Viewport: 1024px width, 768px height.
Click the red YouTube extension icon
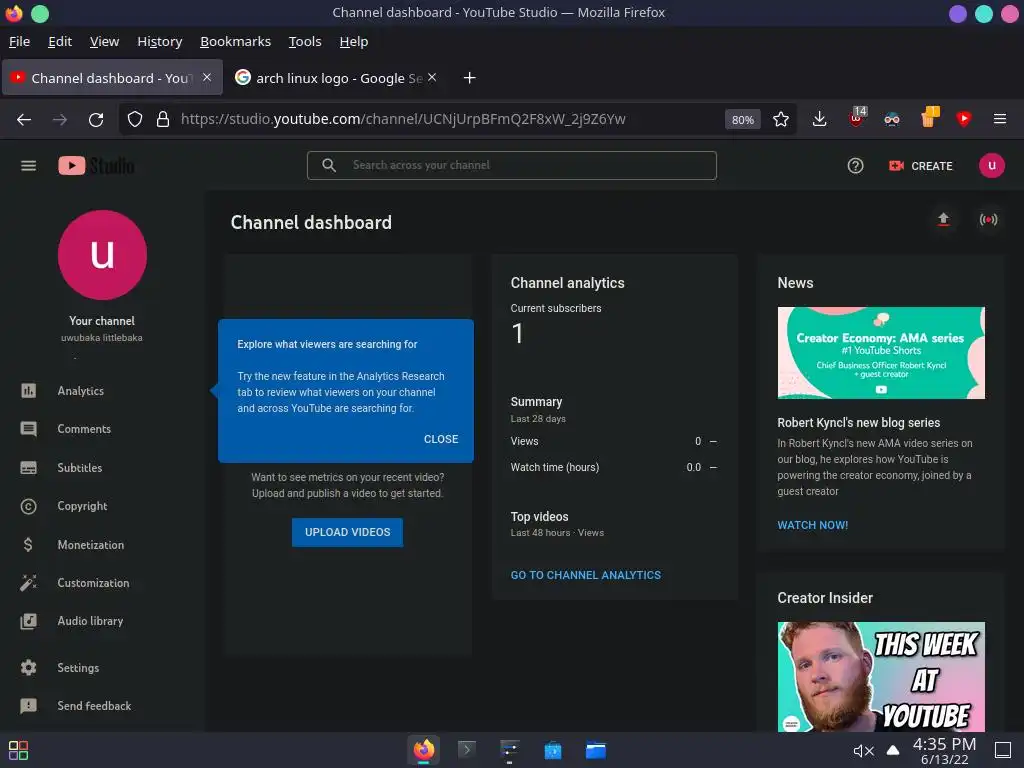tap(963, 120)
